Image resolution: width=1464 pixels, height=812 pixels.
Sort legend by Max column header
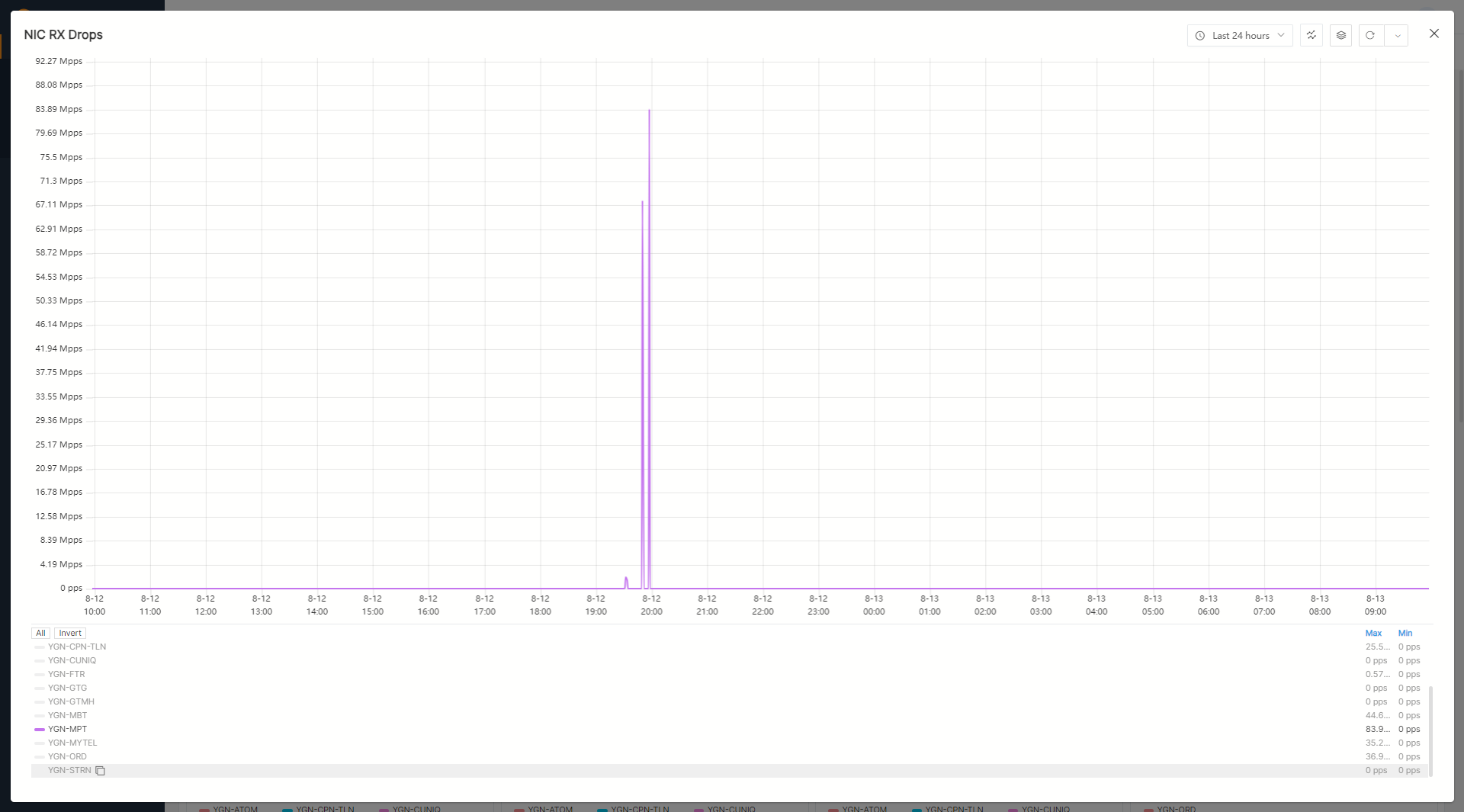tap(1373, 634)
